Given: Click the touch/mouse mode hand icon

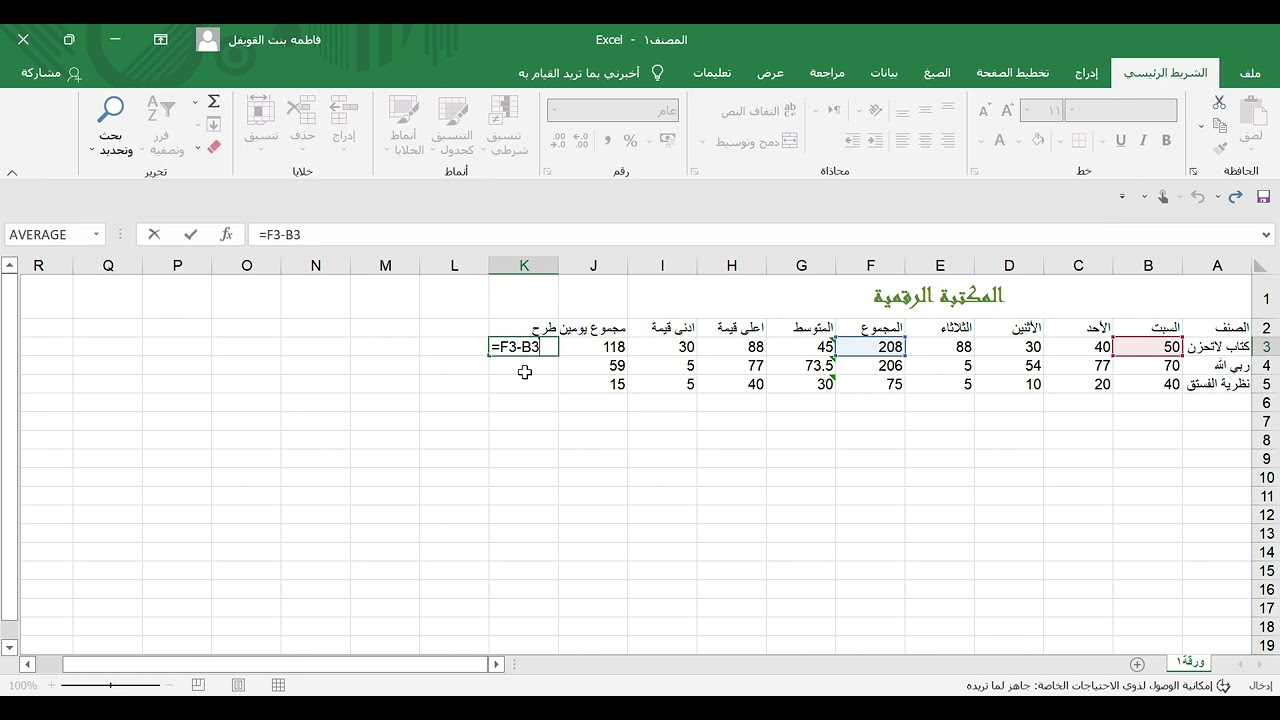Looking at the screenshot, I should 1163,197.
